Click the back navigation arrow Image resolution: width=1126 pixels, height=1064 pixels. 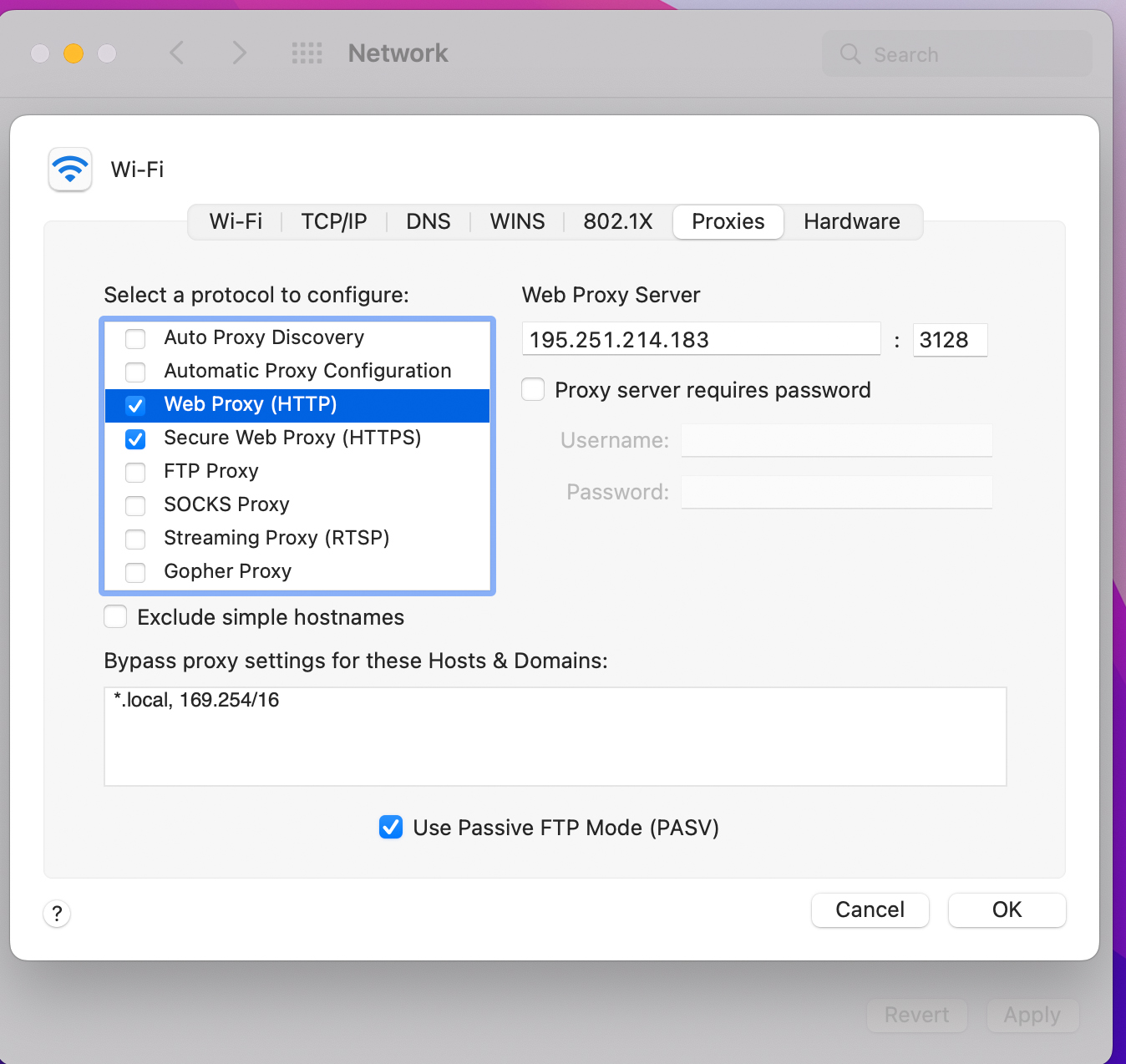tap(177, 53)
